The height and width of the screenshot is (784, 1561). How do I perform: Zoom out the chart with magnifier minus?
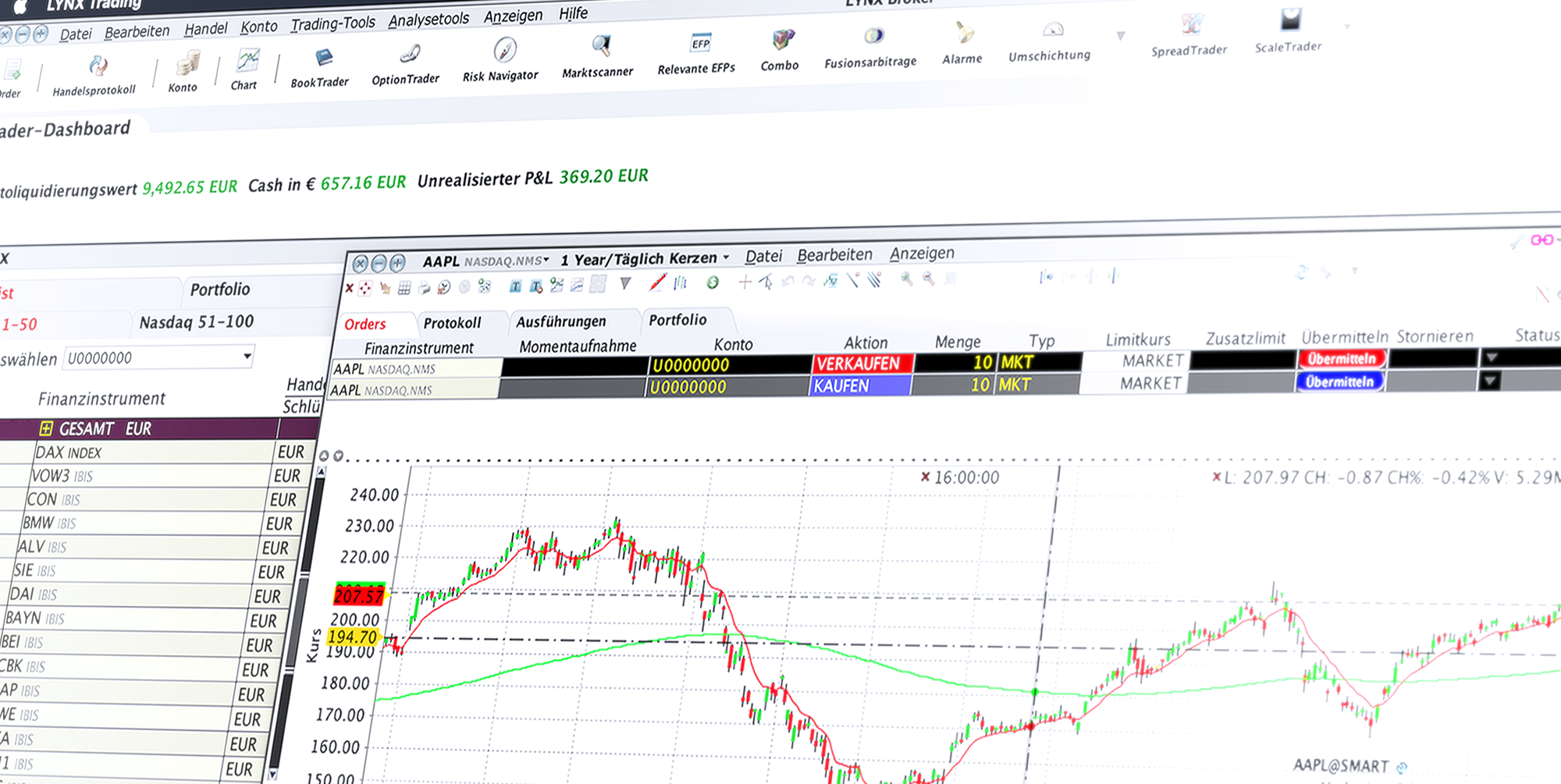(929, 278)
